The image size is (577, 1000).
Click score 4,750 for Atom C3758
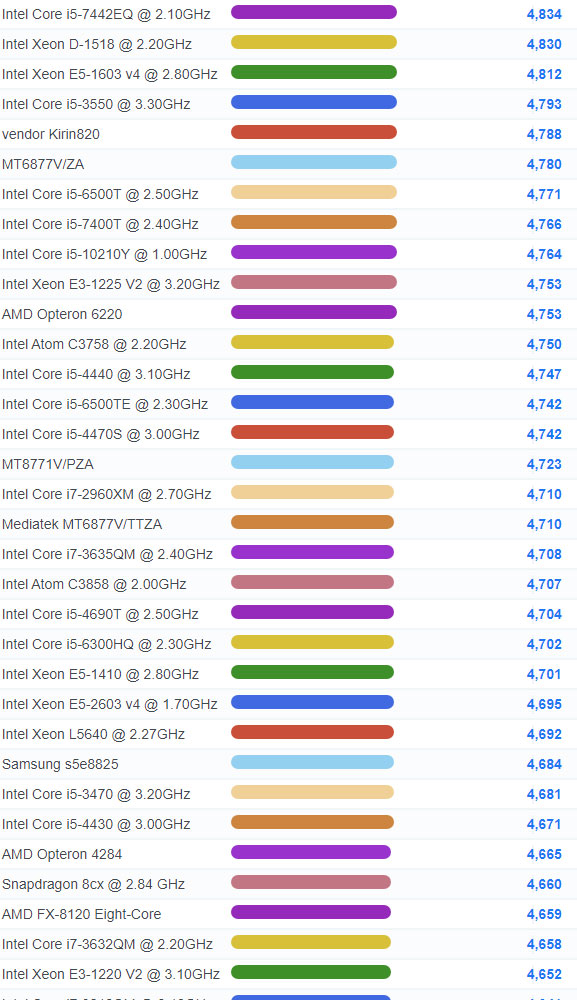(544, 344)
